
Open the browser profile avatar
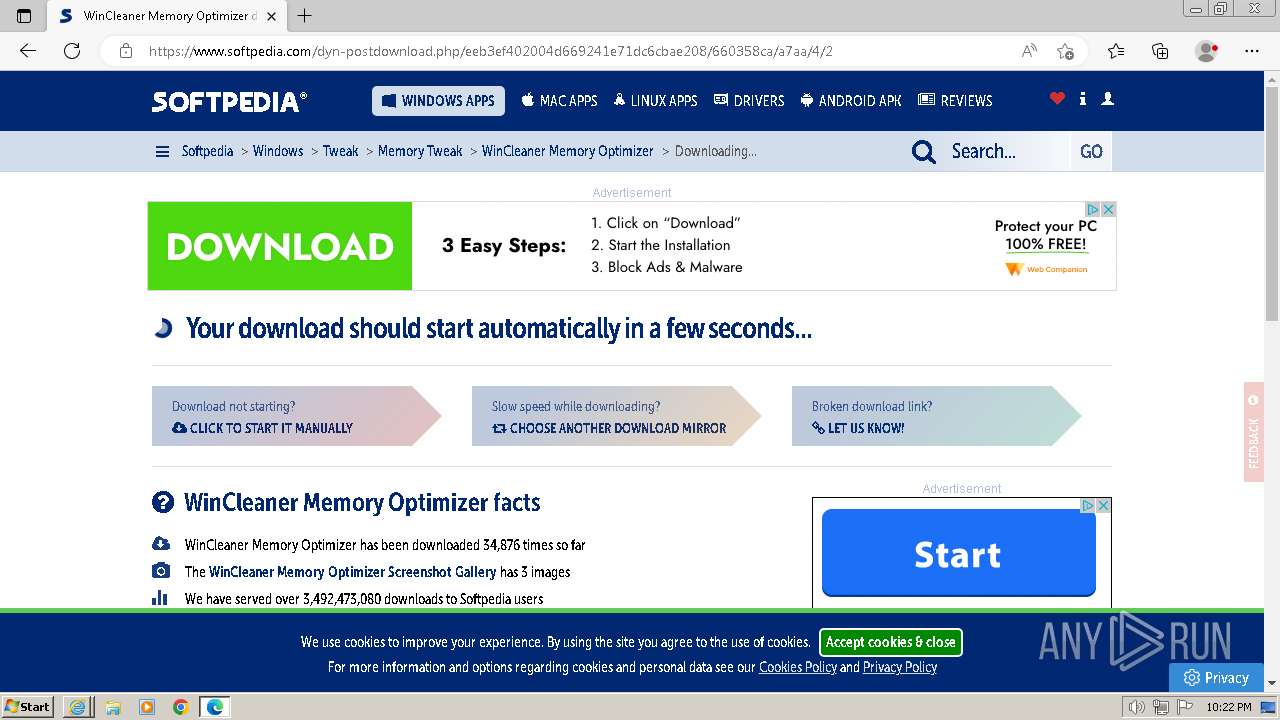coord(1206,51)
